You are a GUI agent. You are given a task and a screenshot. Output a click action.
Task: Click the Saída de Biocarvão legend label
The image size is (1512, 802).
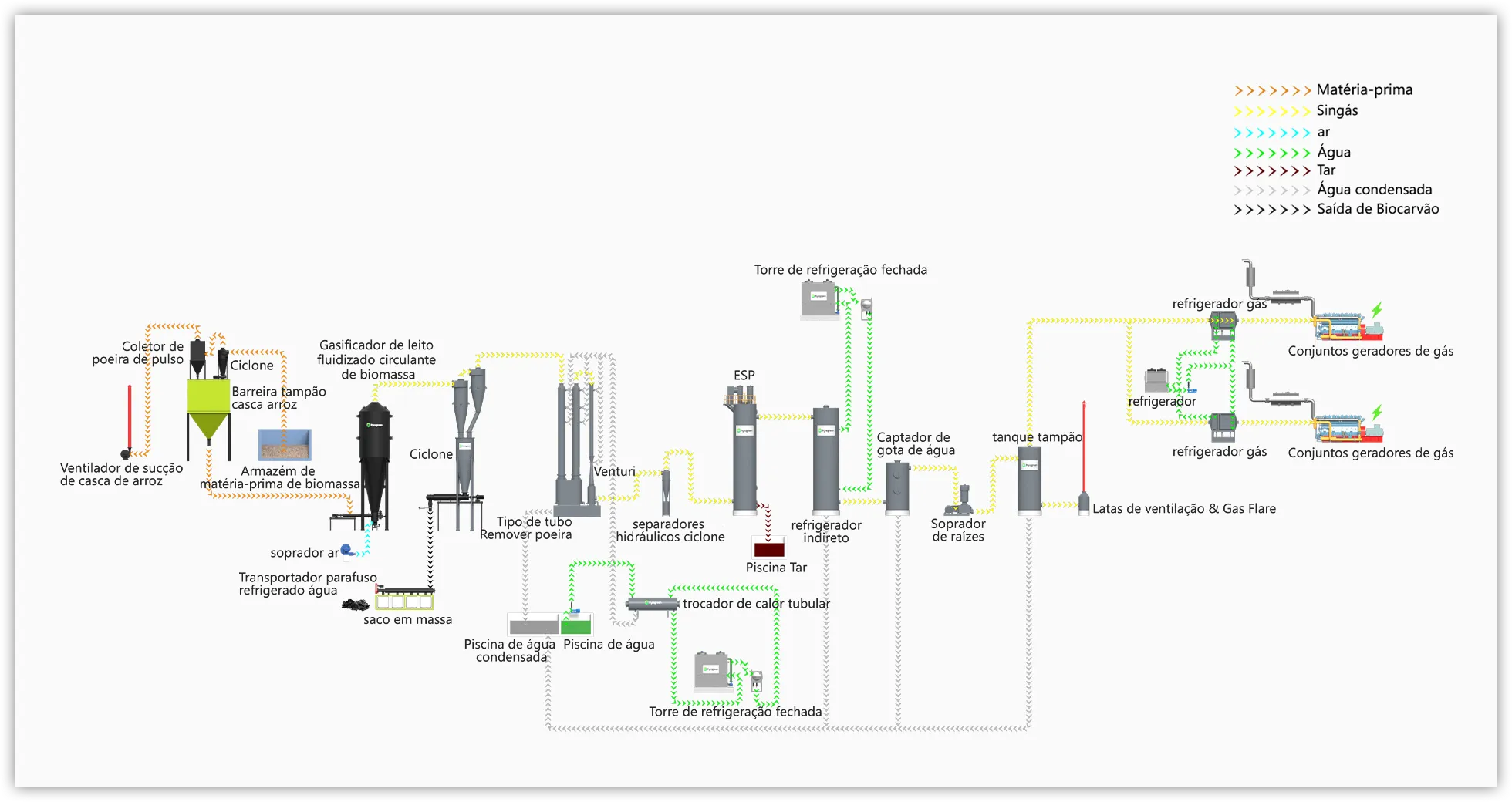coord(1378,209)
